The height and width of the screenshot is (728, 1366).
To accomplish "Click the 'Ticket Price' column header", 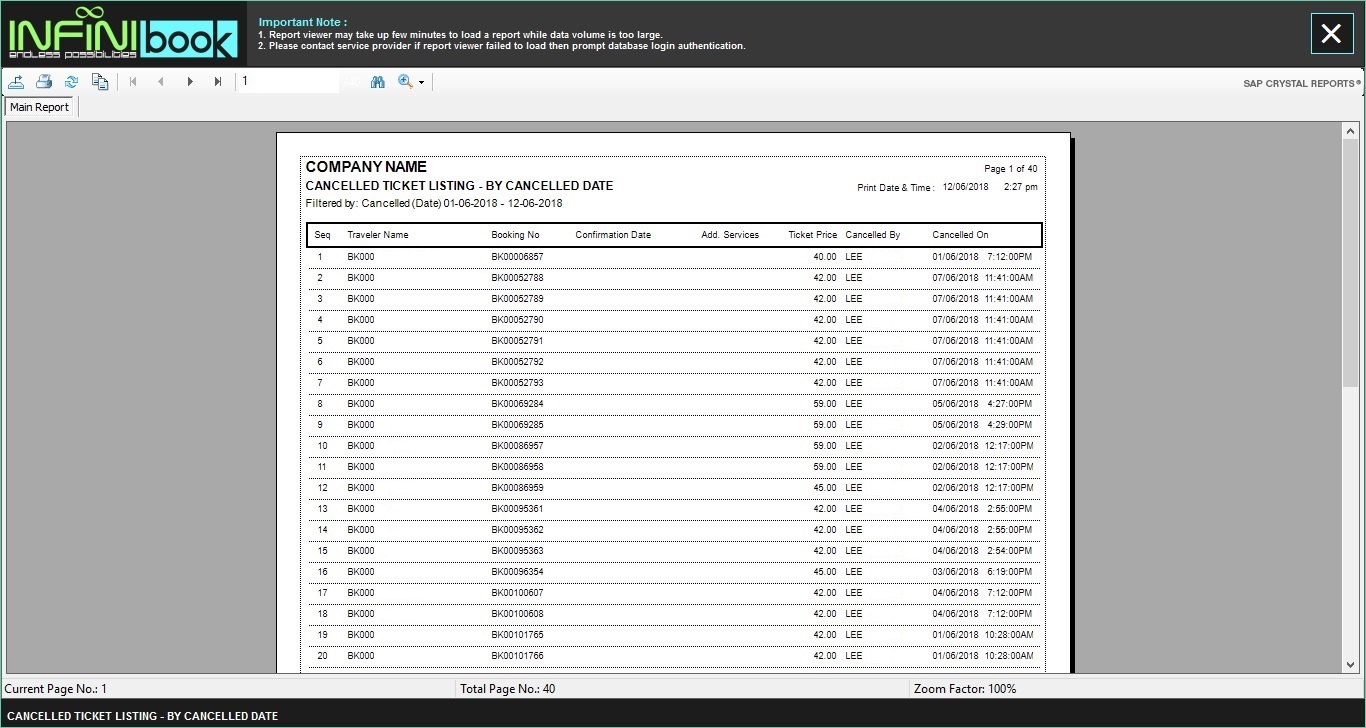I will (x=813, y=235).
